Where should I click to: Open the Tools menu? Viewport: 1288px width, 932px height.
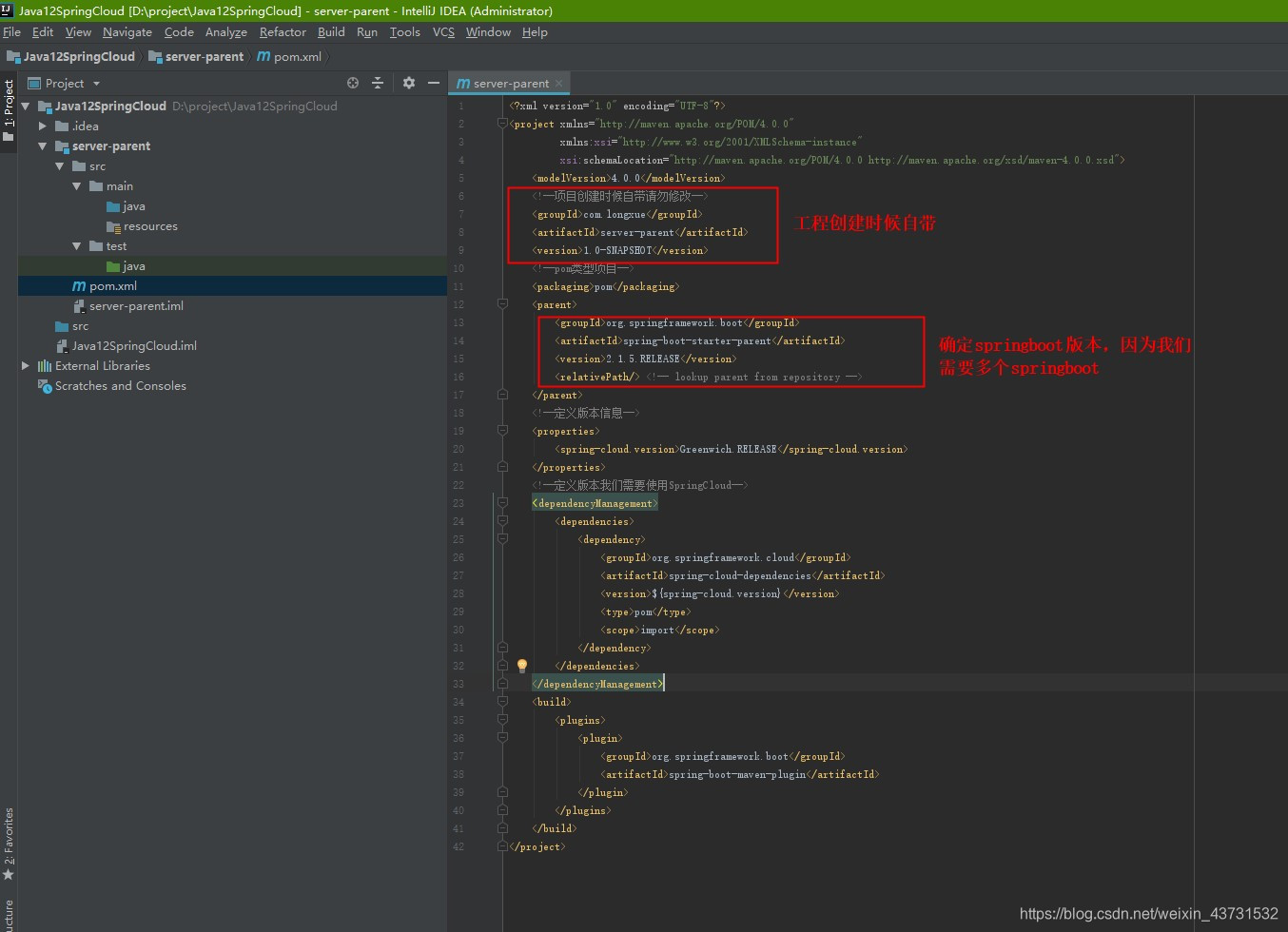tap(404, 32)
